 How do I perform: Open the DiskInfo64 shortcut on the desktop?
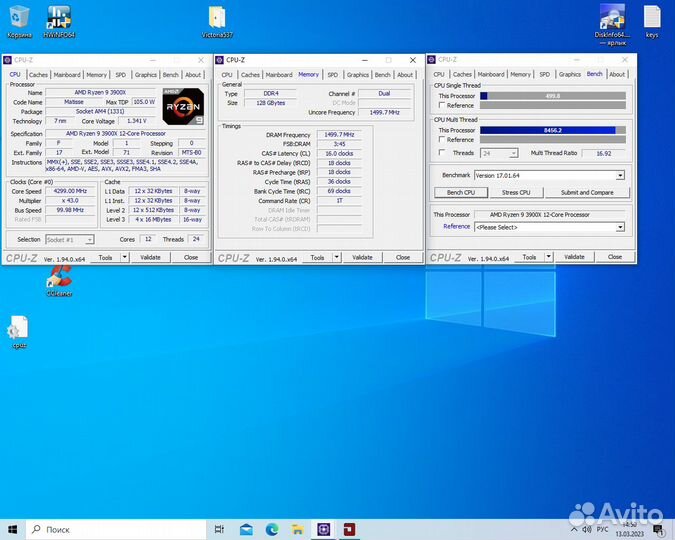tap(612, 24)
